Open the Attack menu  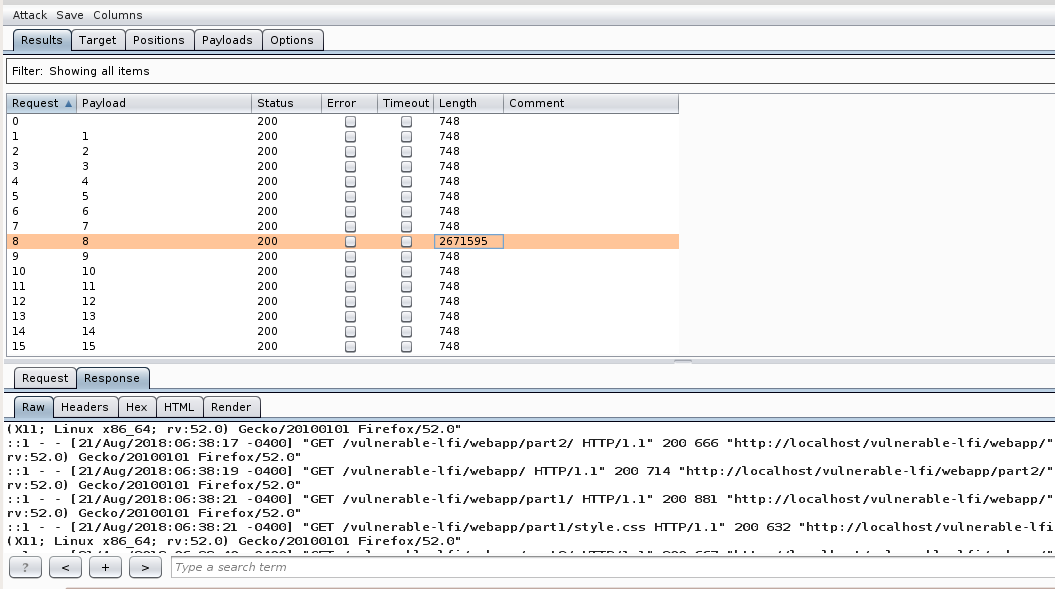(25, 15)
